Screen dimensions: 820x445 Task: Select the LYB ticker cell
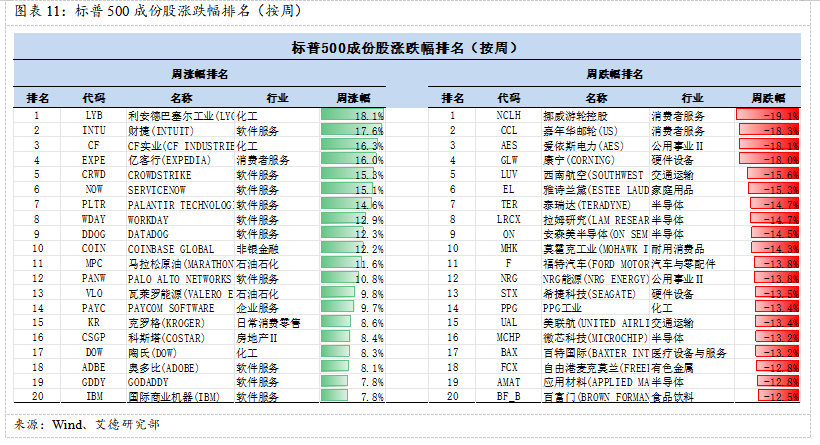94,116
